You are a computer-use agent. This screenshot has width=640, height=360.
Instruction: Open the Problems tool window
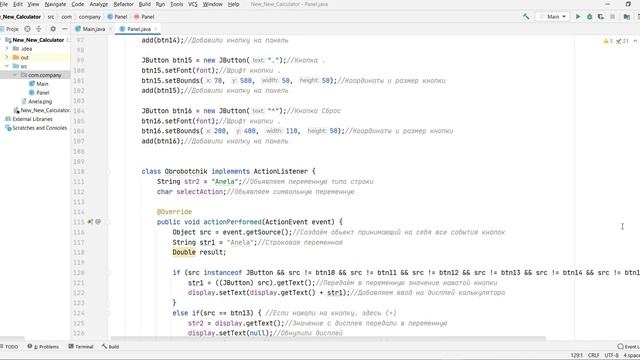coord(43,347)
